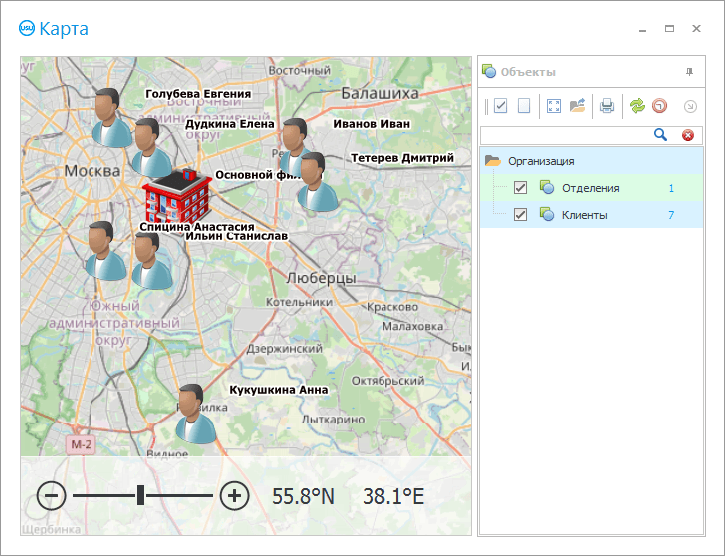Screen dimensions: 725x556
Task: Close the Карта window
Action: (696, 29)
